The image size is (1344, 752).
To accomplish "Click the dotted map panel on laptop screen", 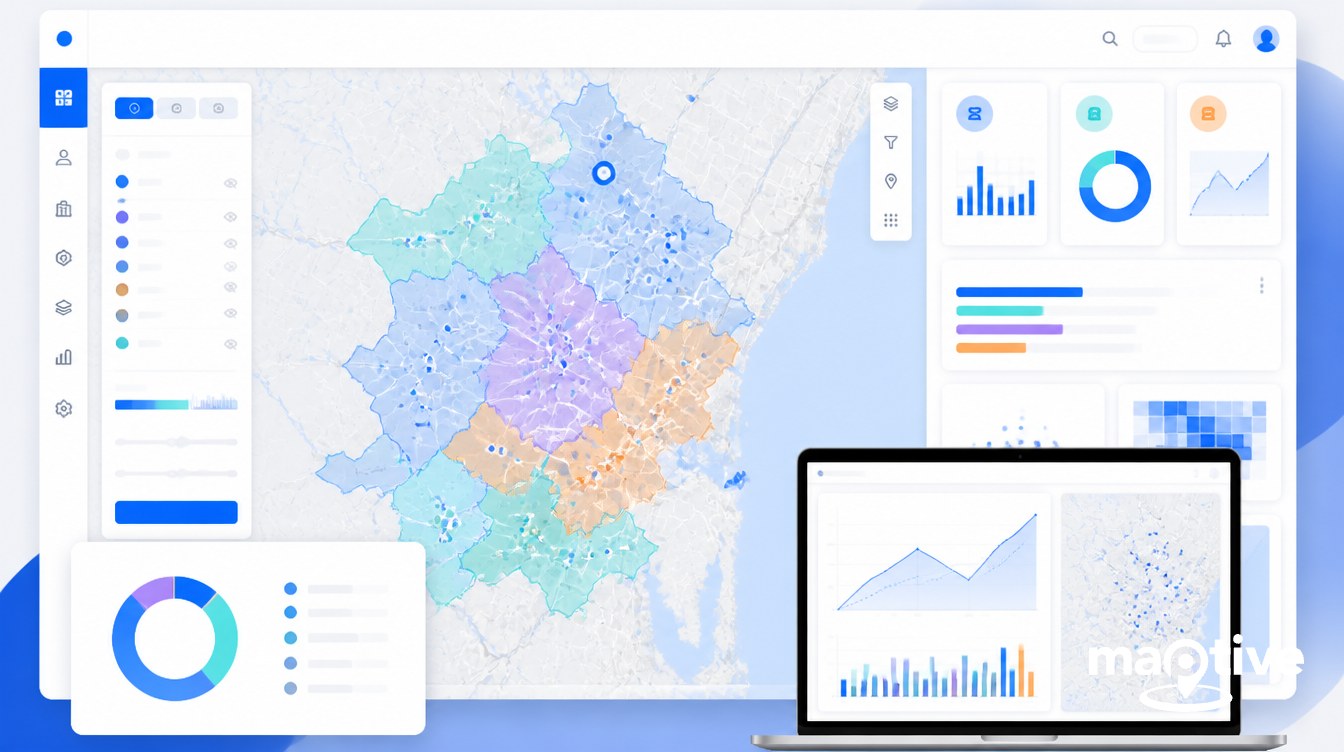I will (1141, 601).
